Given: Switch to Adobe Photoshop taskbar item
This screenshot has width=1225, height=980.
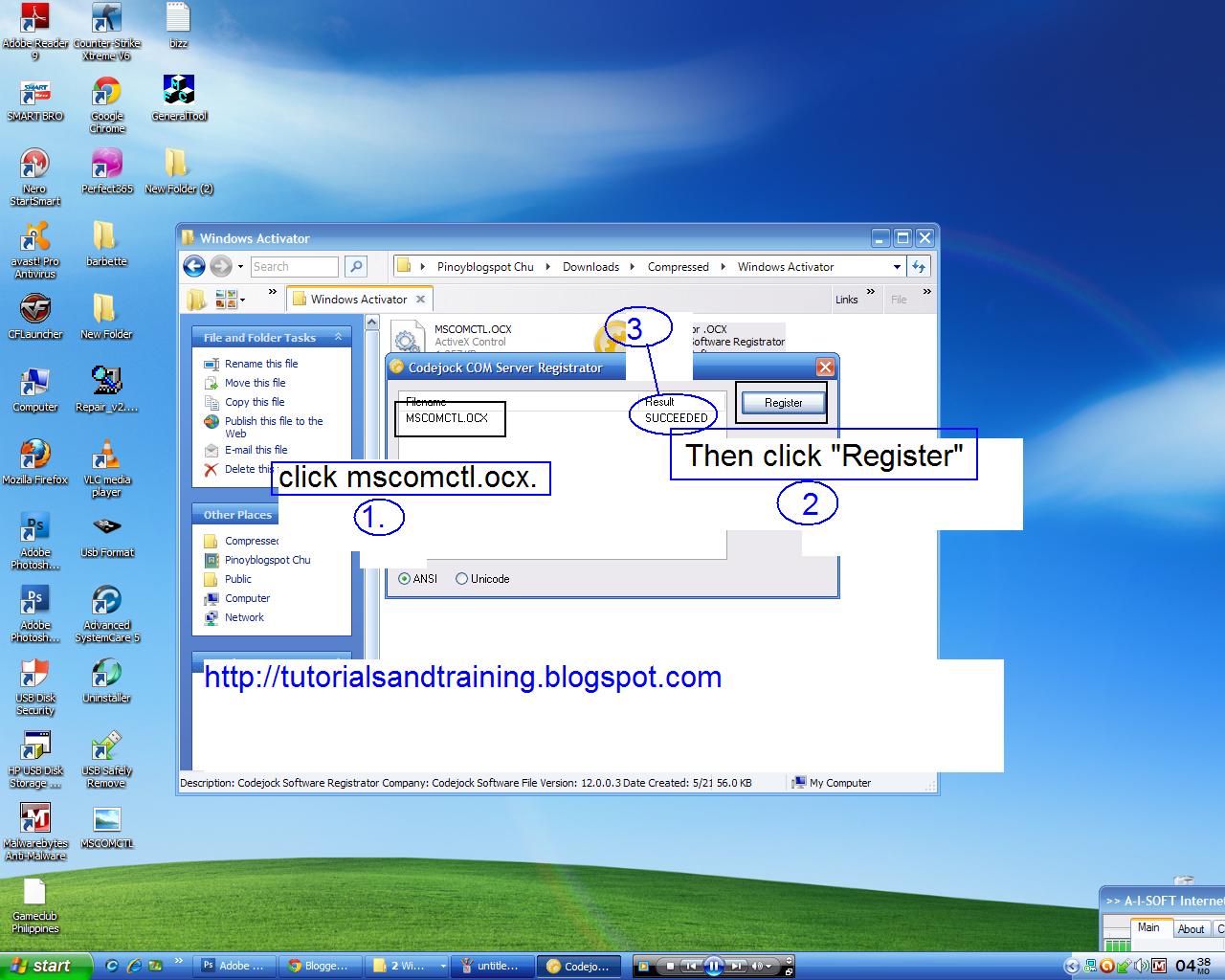Looking at the screenshot, I should point(234,967).
